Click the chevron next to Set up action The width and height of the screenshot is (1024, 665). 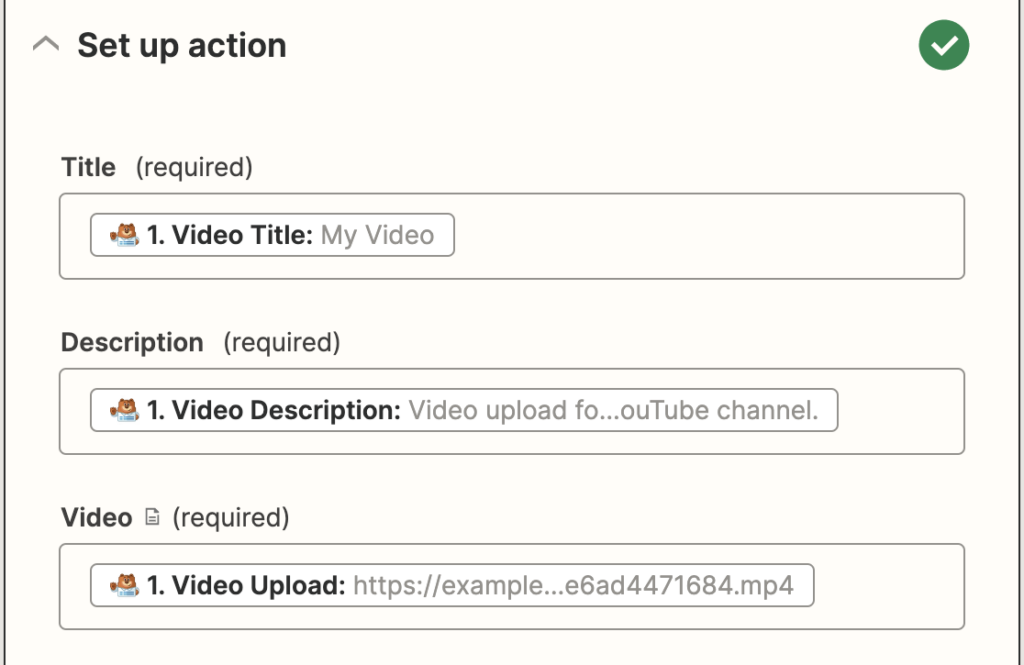[x=44, y=44]
